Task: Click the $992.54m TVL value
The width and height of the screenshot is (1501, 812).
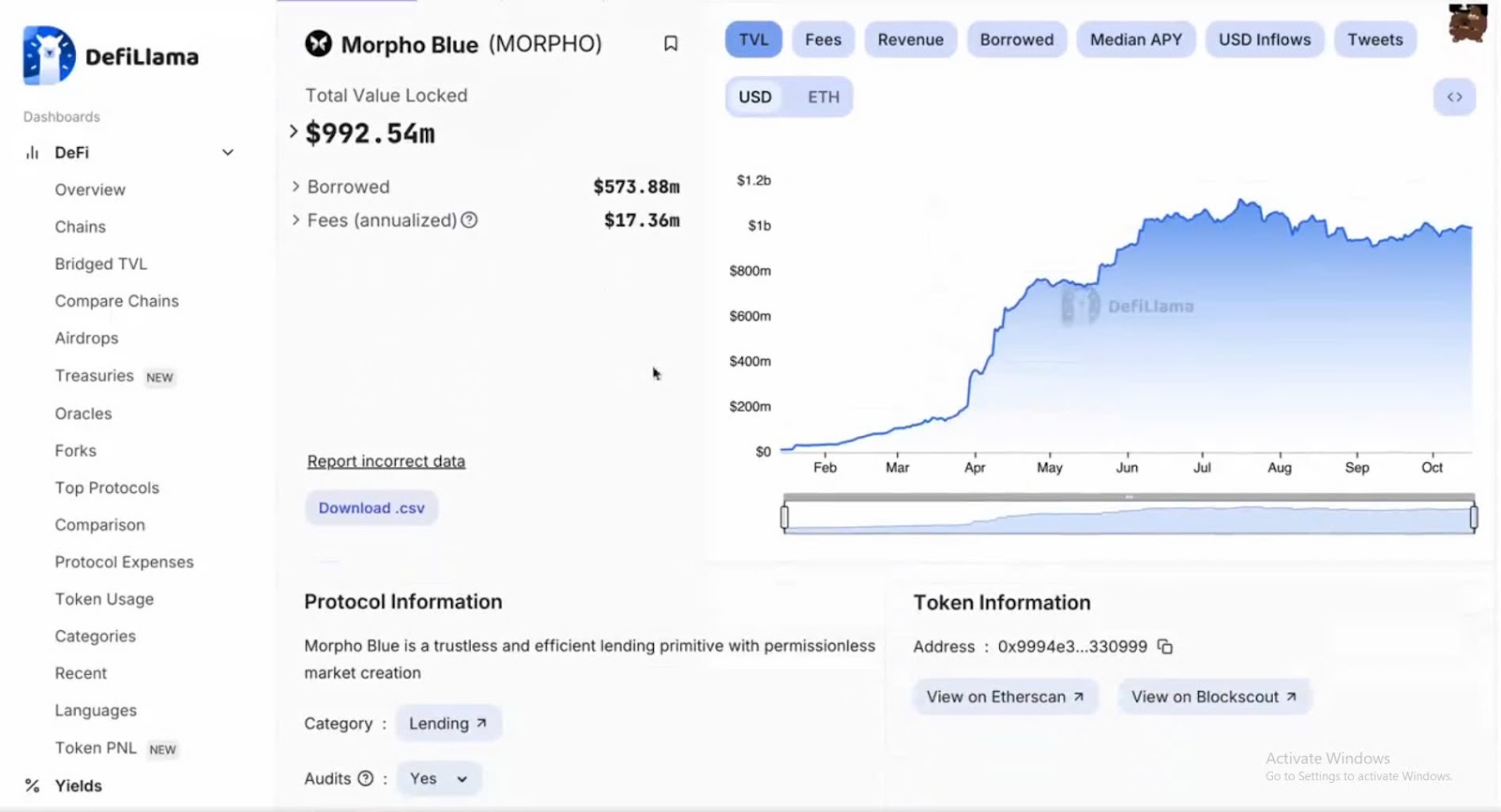Action: point(371,133)
